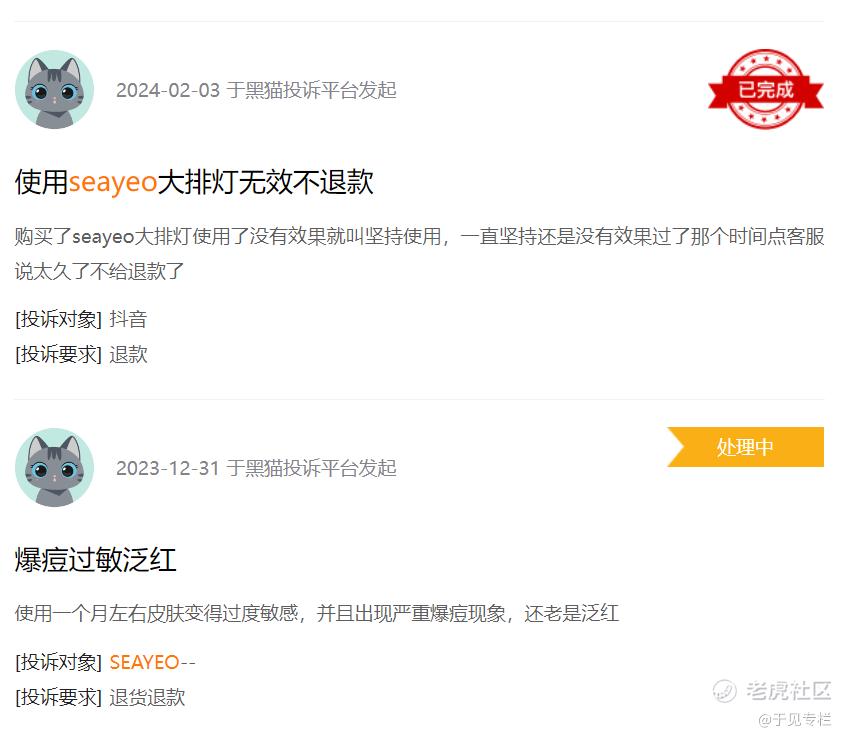
Task: Click the @于见专栏 watermark credit
Action: pyautogui.click(x=794, y=720)
